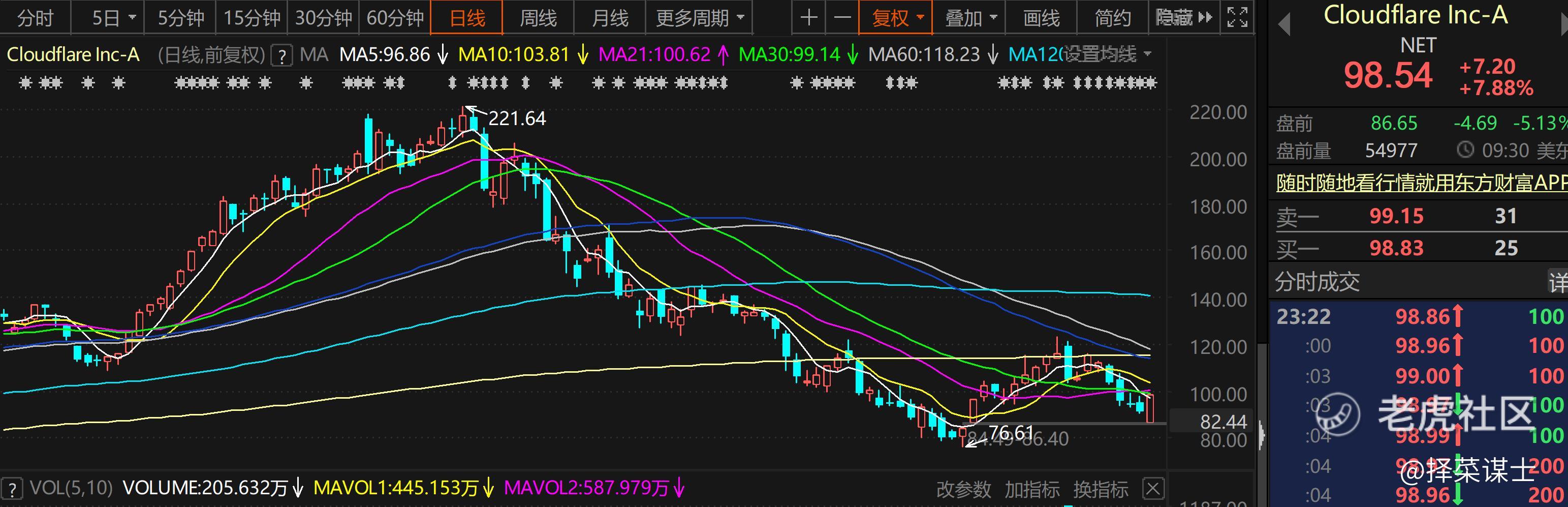This screenshot has height=507, width=1568.
Task: Click the clock icon next to 09:30
Action: (1465, 150)
